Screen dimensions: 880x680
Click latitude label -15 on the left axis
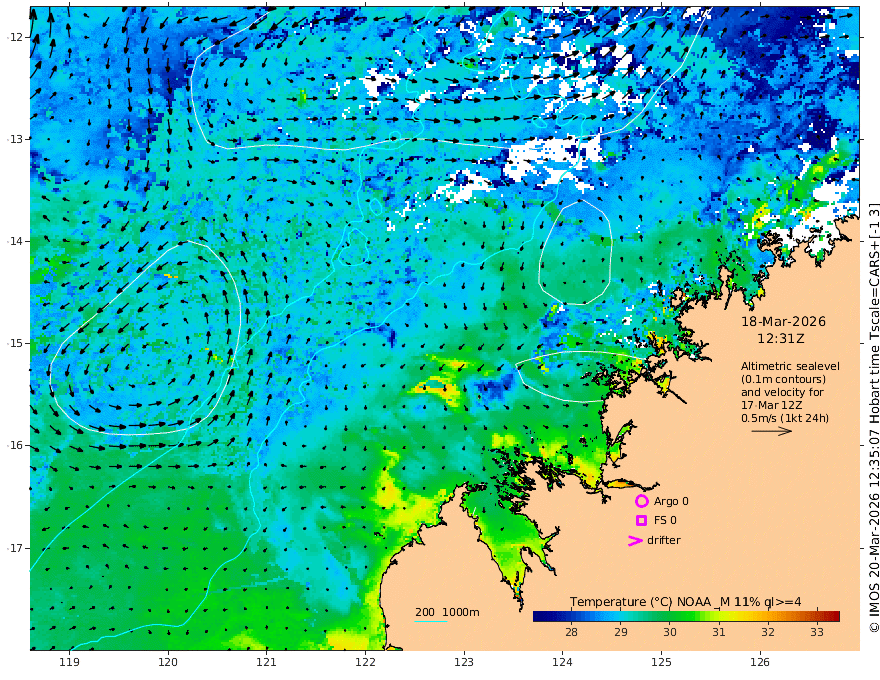point(15,343)
